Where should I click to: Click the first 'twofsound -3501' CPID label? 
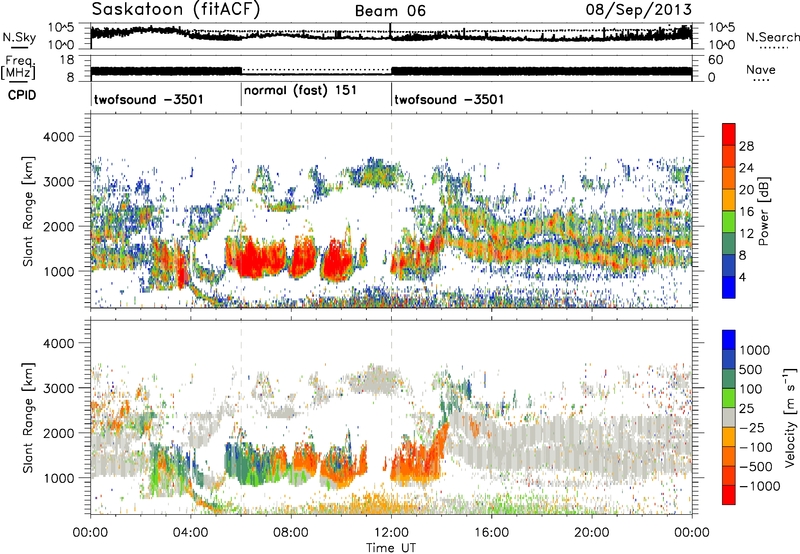pos(148,99)
